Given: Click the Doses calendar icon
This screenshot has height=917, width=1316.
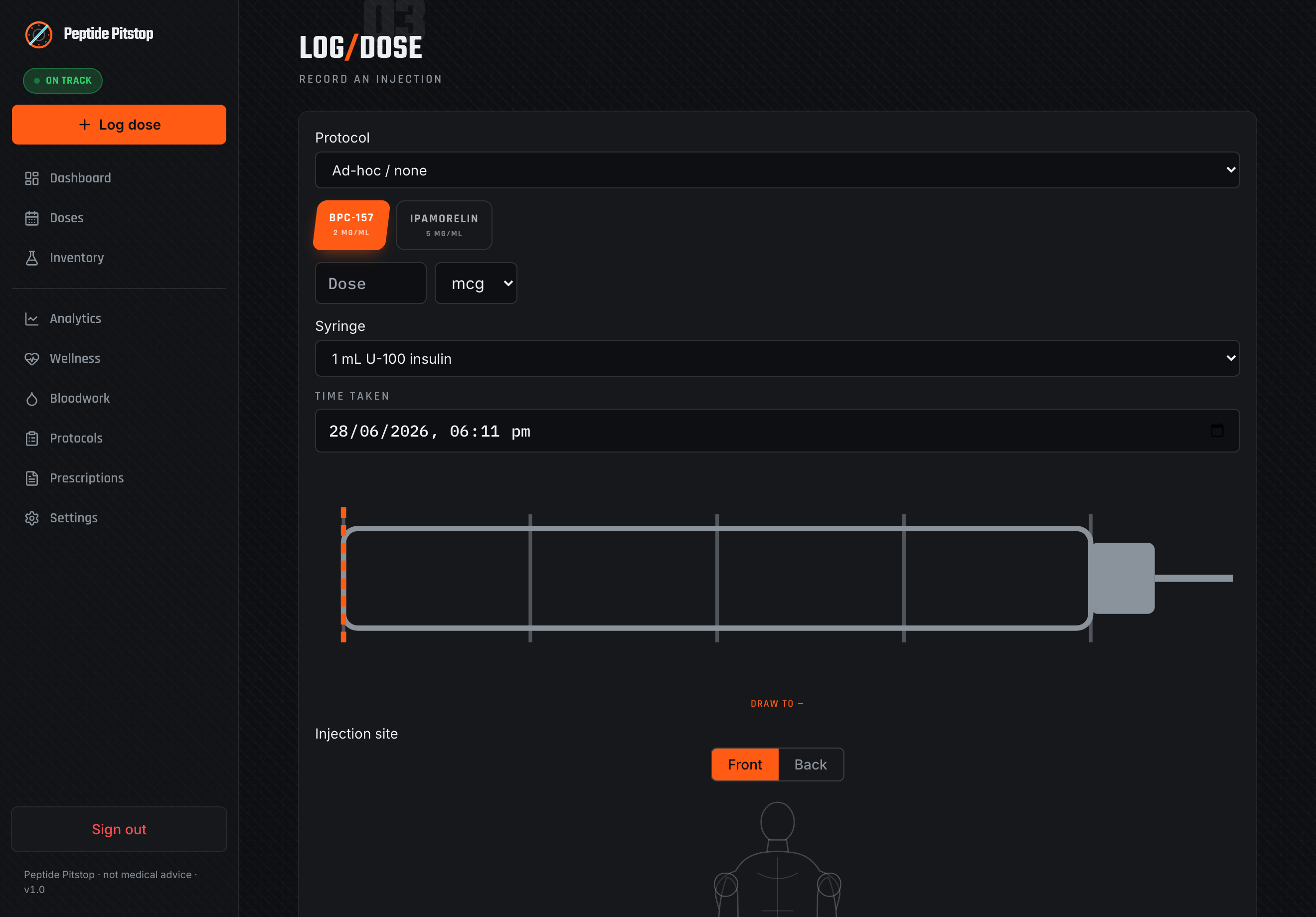Looking at the screenshot, I should [x=32, y=218].
